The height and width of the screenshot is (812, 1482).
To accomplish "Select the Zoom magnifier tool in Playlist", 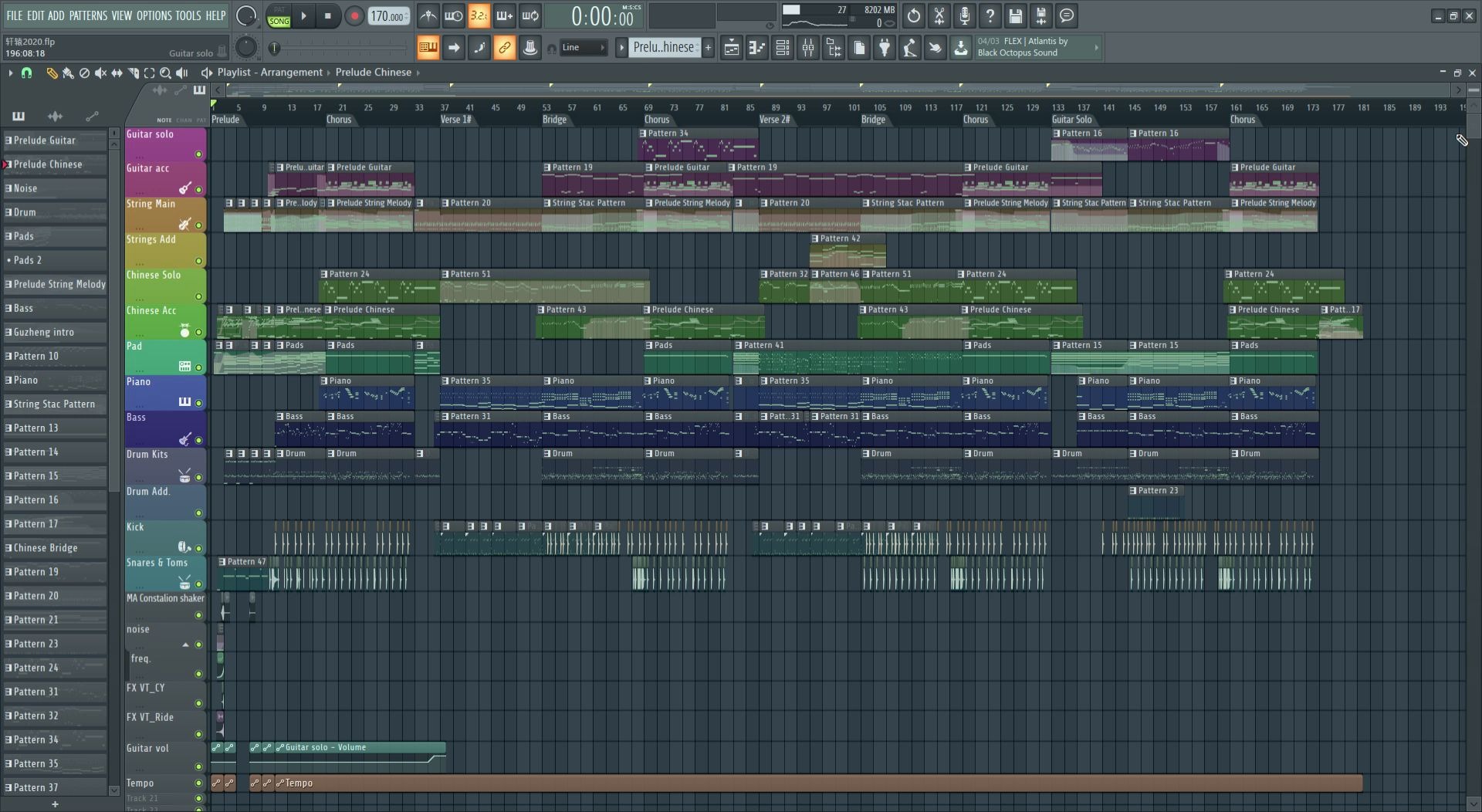I will pyautogui.click(x=165, y=73).
